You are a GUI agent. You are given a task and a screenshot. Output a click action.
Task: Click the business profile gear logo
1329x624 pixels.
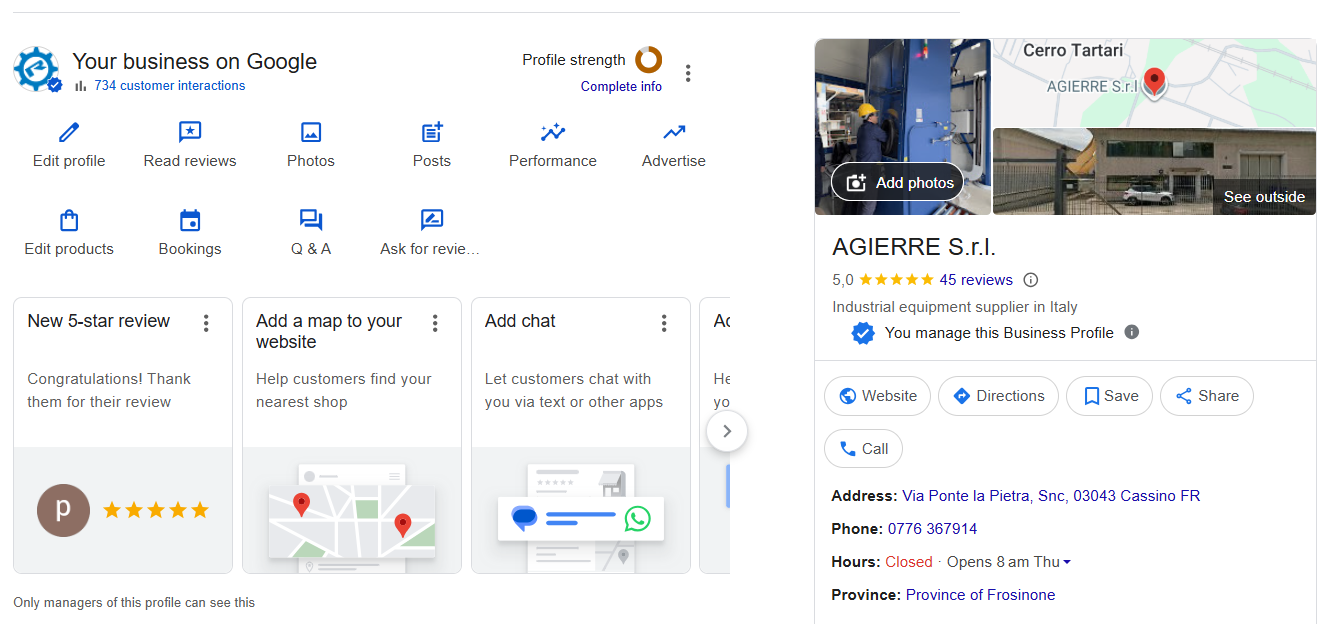[x=38, y=69]
